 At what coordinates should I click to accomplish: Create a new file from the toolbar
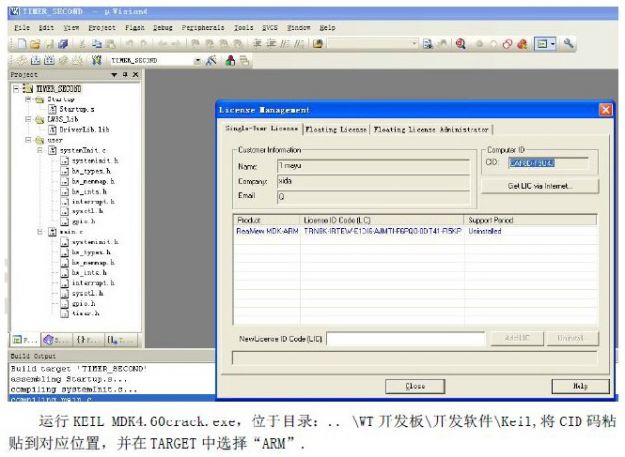coord(22,44)
